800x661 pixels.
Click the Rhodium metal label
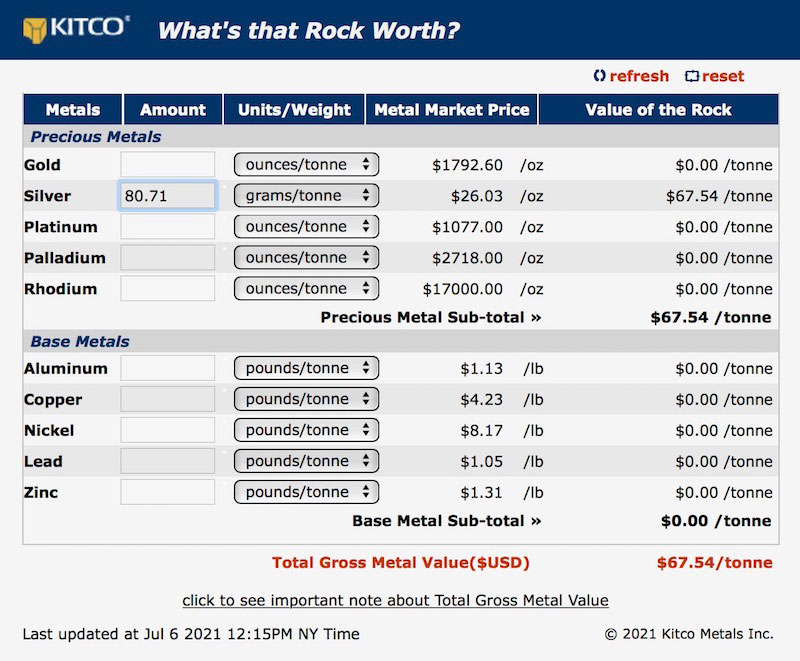click(61, 289)
